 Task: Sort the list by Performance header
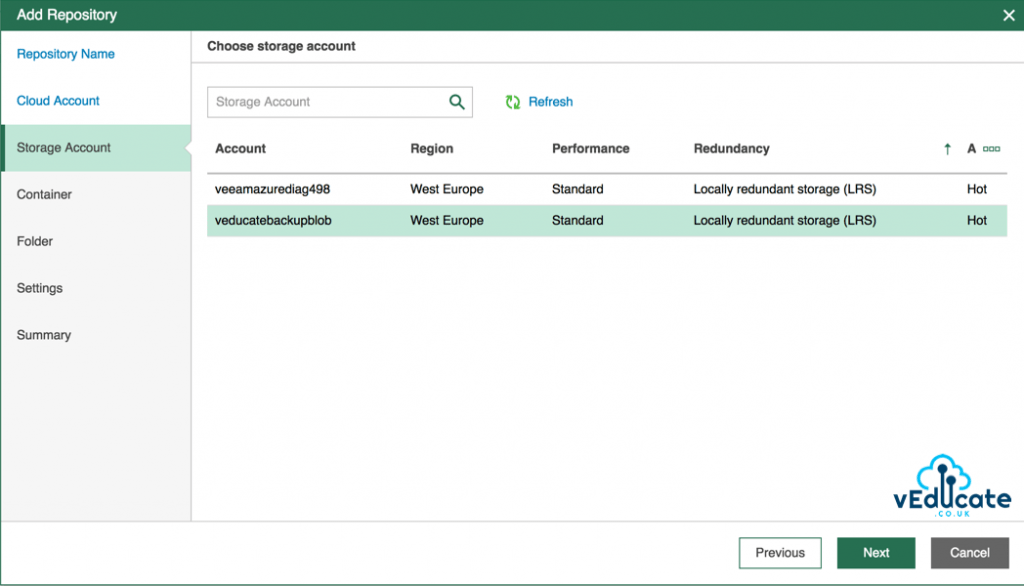coord(590,148)
